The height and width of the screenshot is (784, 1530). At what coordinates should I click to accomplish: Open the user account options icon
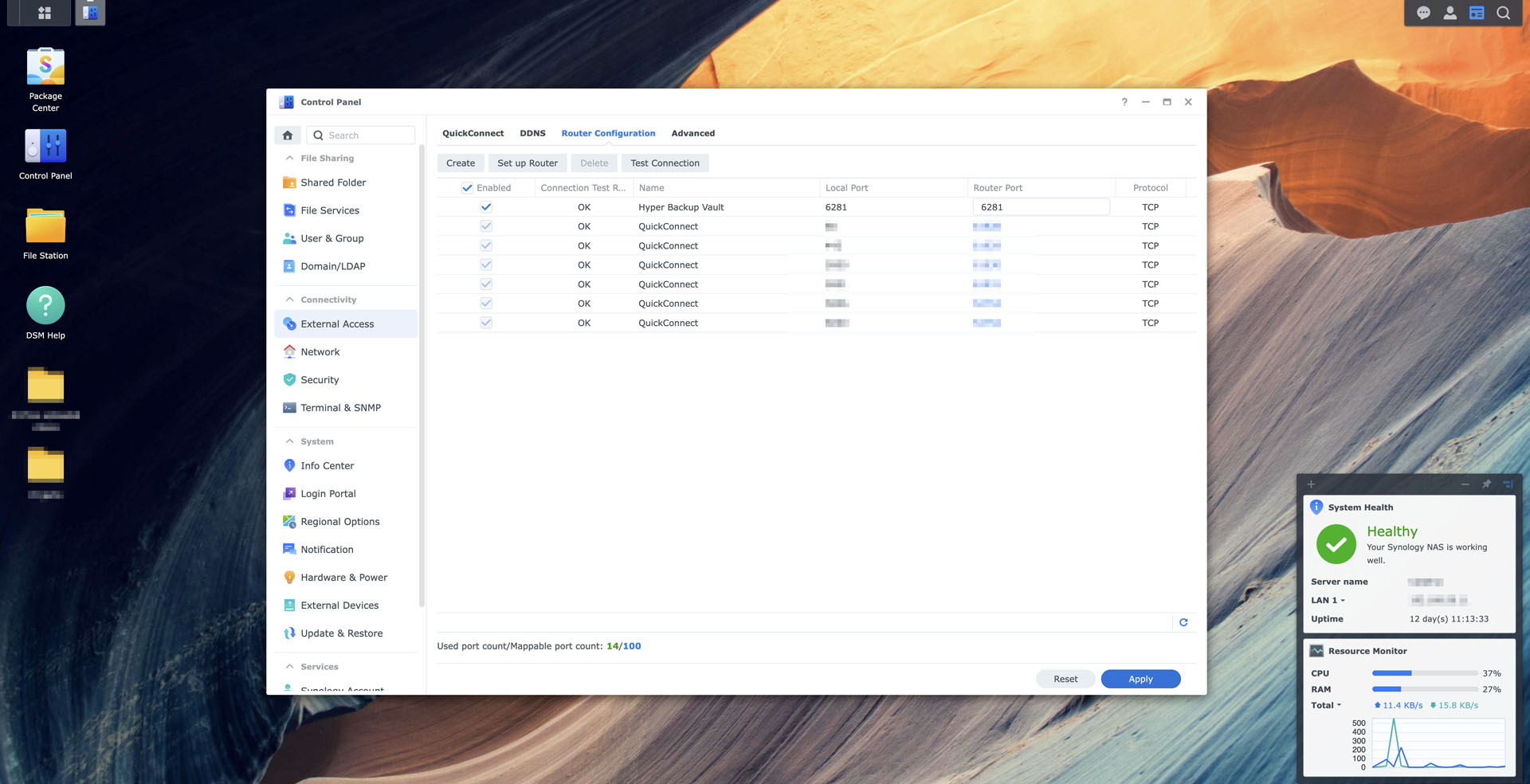point(1450,13)
